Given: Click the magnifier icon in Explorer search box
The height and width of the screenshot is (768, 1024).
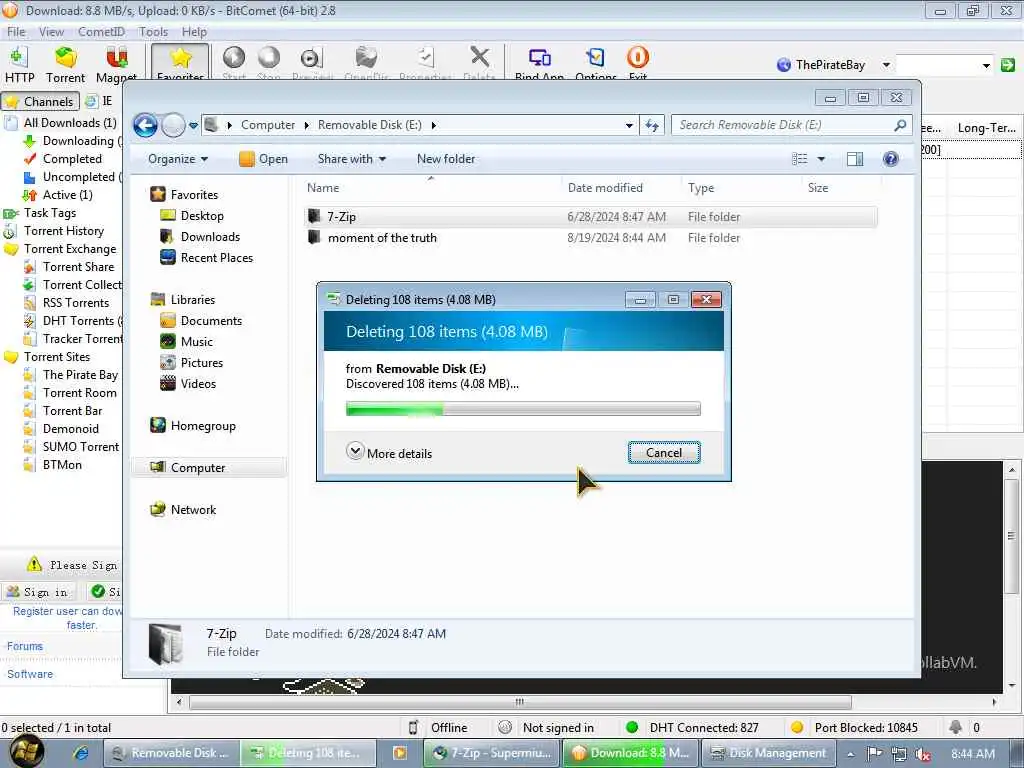Looking at the screenshot, I should (900, 125).
